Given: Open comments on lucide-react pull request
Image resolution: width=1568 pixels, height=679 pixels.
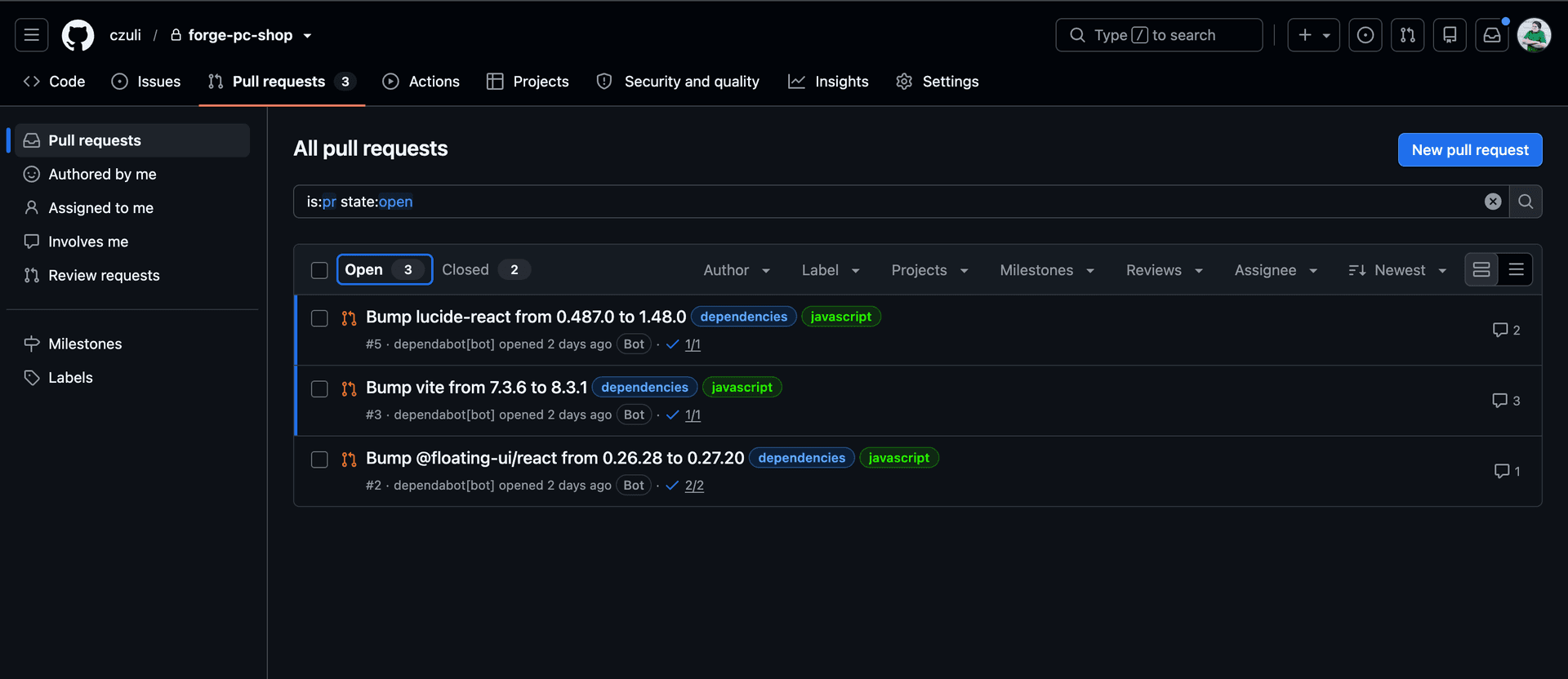Looking at the screenshot, I should click(x=1506, y=330).
